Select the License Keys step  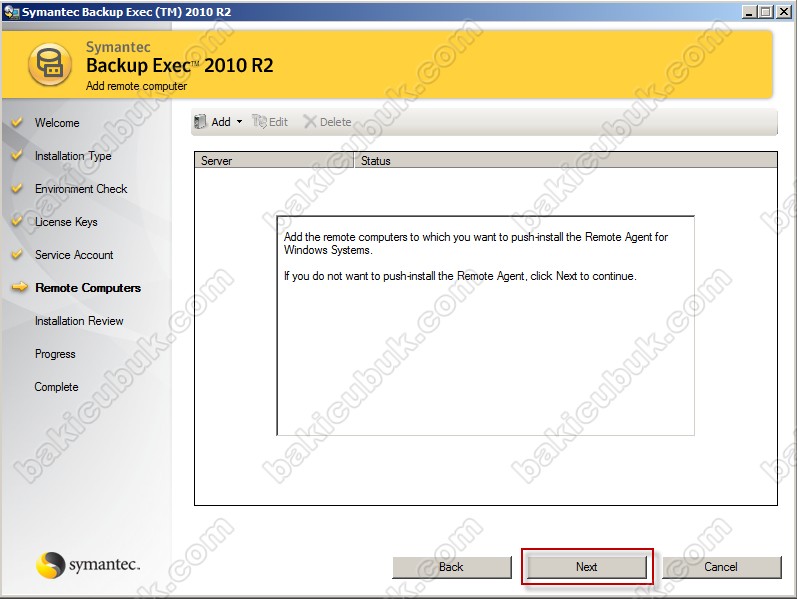66,222
